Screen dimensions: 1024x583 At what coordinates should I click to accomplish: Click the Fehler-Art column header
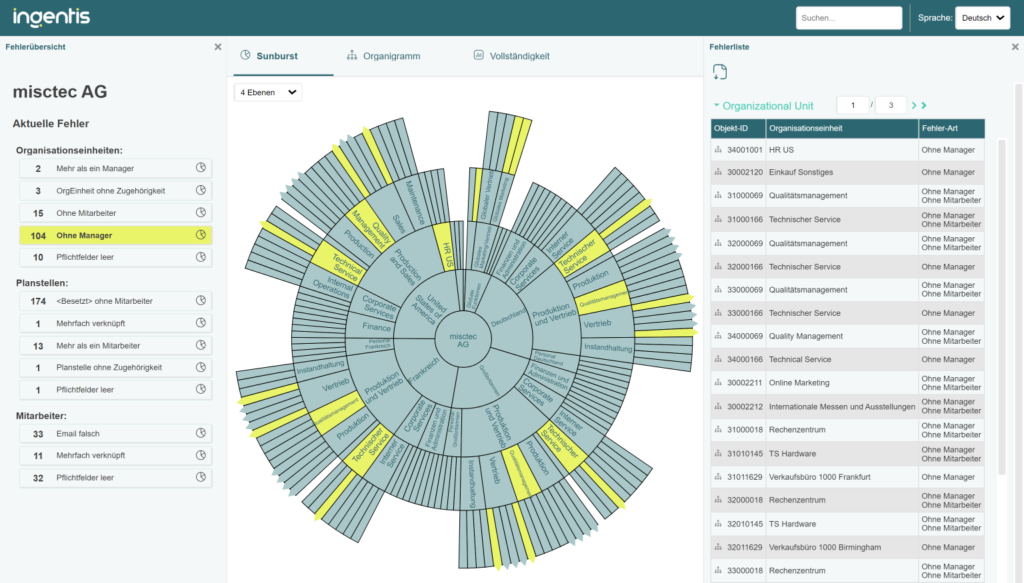(x=952, y=128)
